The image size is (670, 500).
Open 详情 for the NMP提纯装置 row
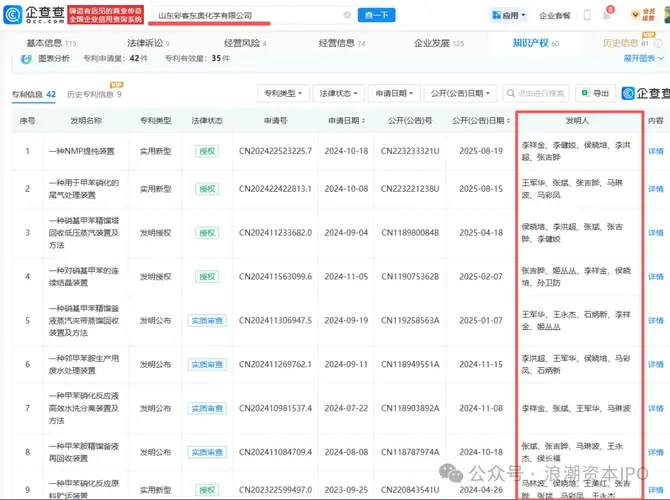(655, 151)
